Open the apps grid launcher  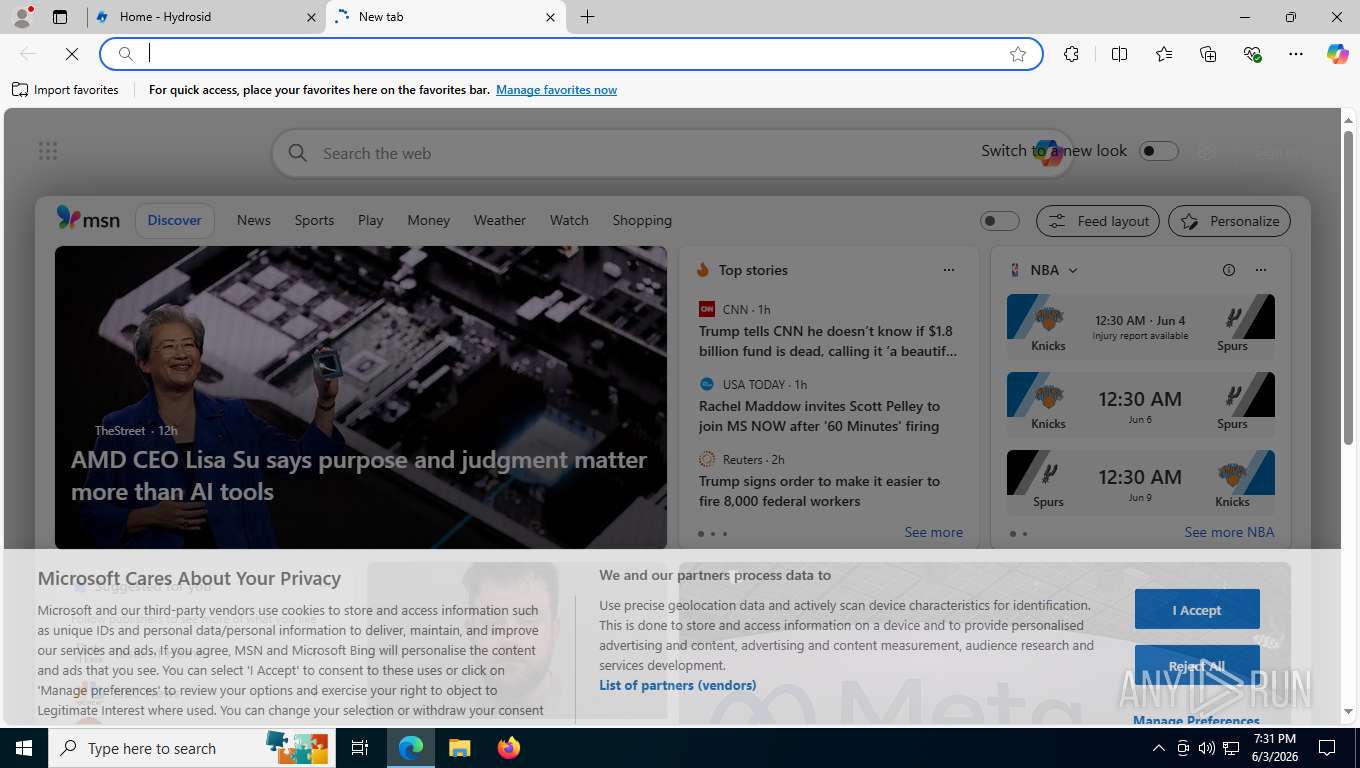[x=48, y=151]
